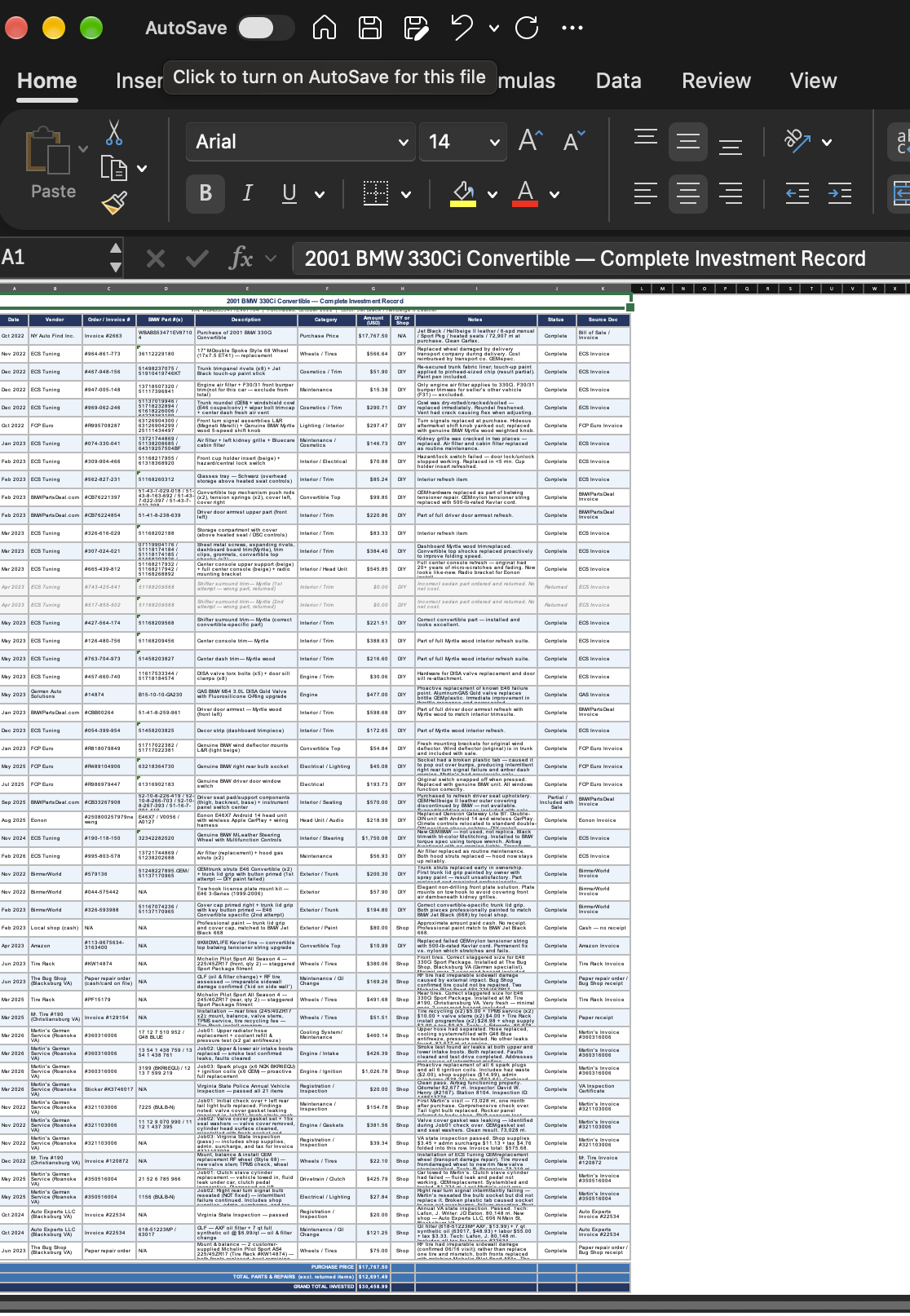Screen dimensions: 910x1316
Task: Toggle center horizontal alignment
Action: pyautogui.click(x=688, y=193)
